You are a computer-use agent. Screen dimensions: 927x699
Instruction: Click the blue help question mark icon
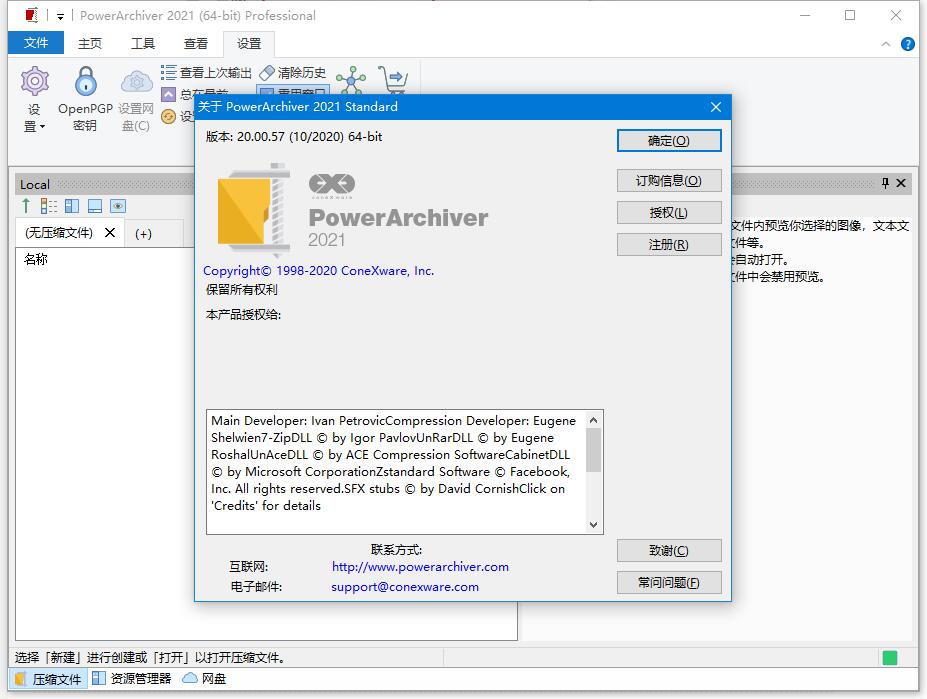(x=907, y=44)
